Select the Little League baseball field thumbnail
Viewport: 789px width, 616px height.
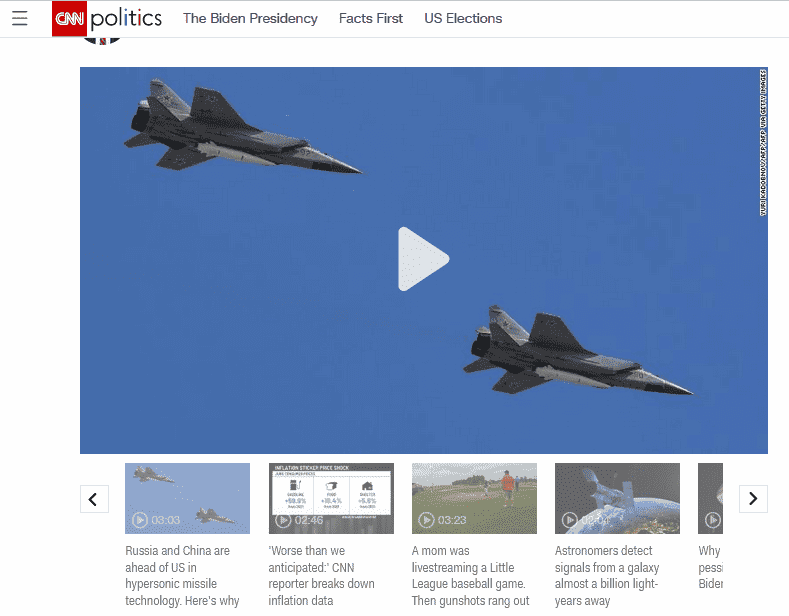coord(474,498)
